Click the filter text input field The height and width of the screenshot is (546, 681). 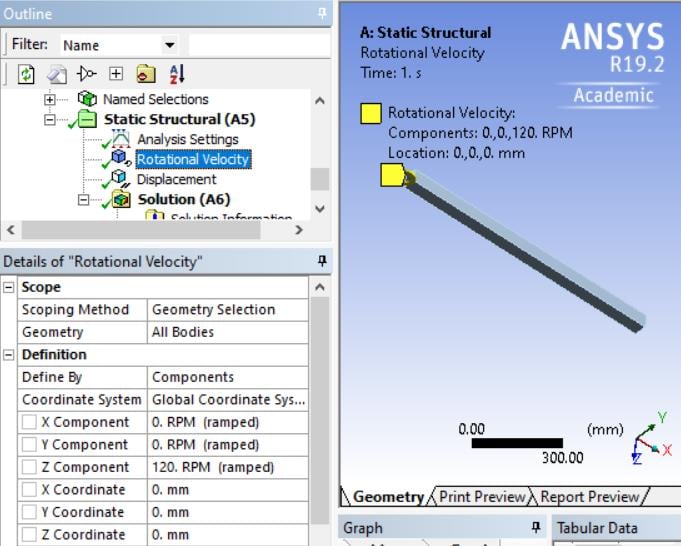[259, 45]
